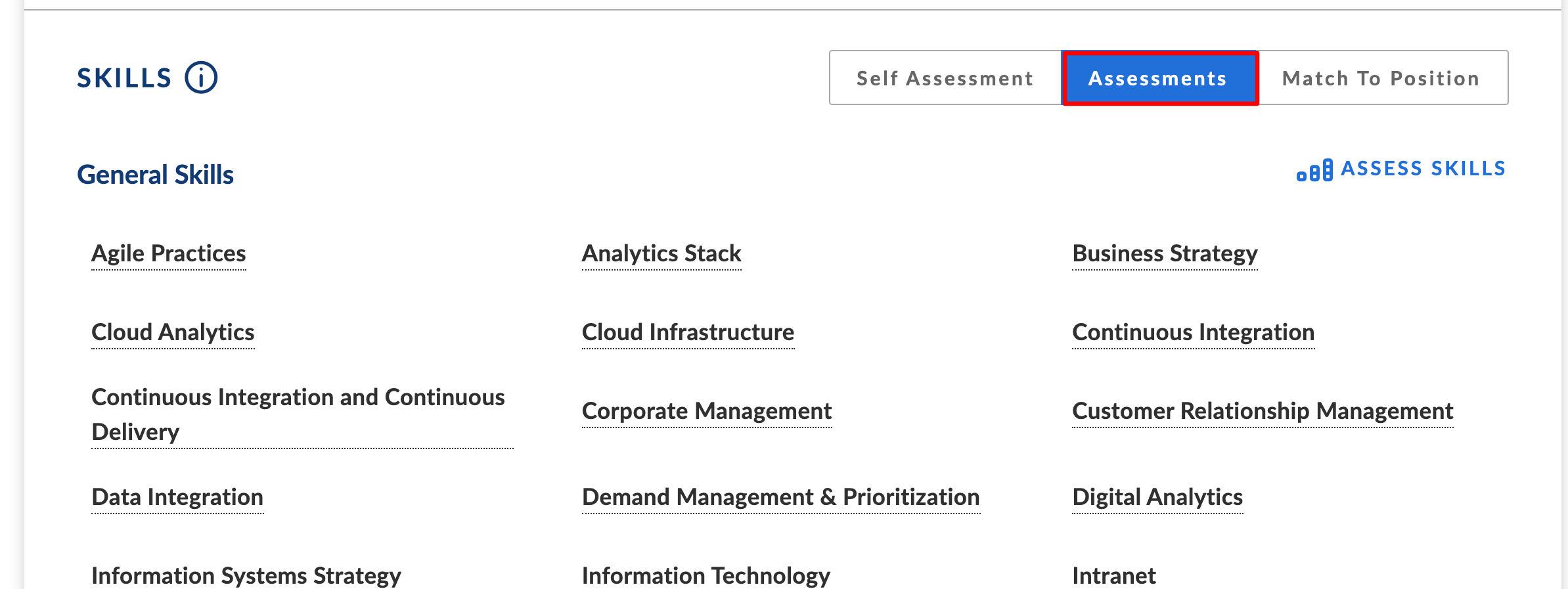Switch to Self Assessment tab
Screen dimensions: 1568x589
coord(945,78)
